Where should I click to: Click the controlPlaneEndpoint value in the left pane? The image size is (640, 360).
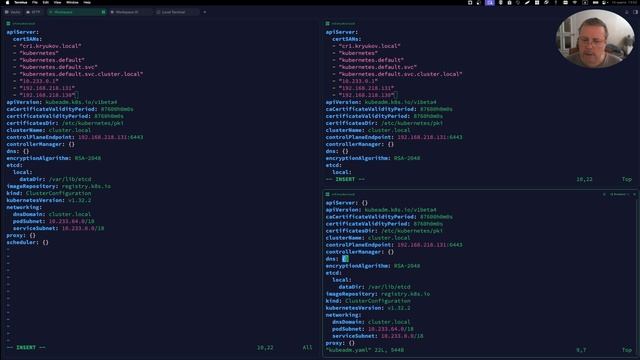(111, 137)
